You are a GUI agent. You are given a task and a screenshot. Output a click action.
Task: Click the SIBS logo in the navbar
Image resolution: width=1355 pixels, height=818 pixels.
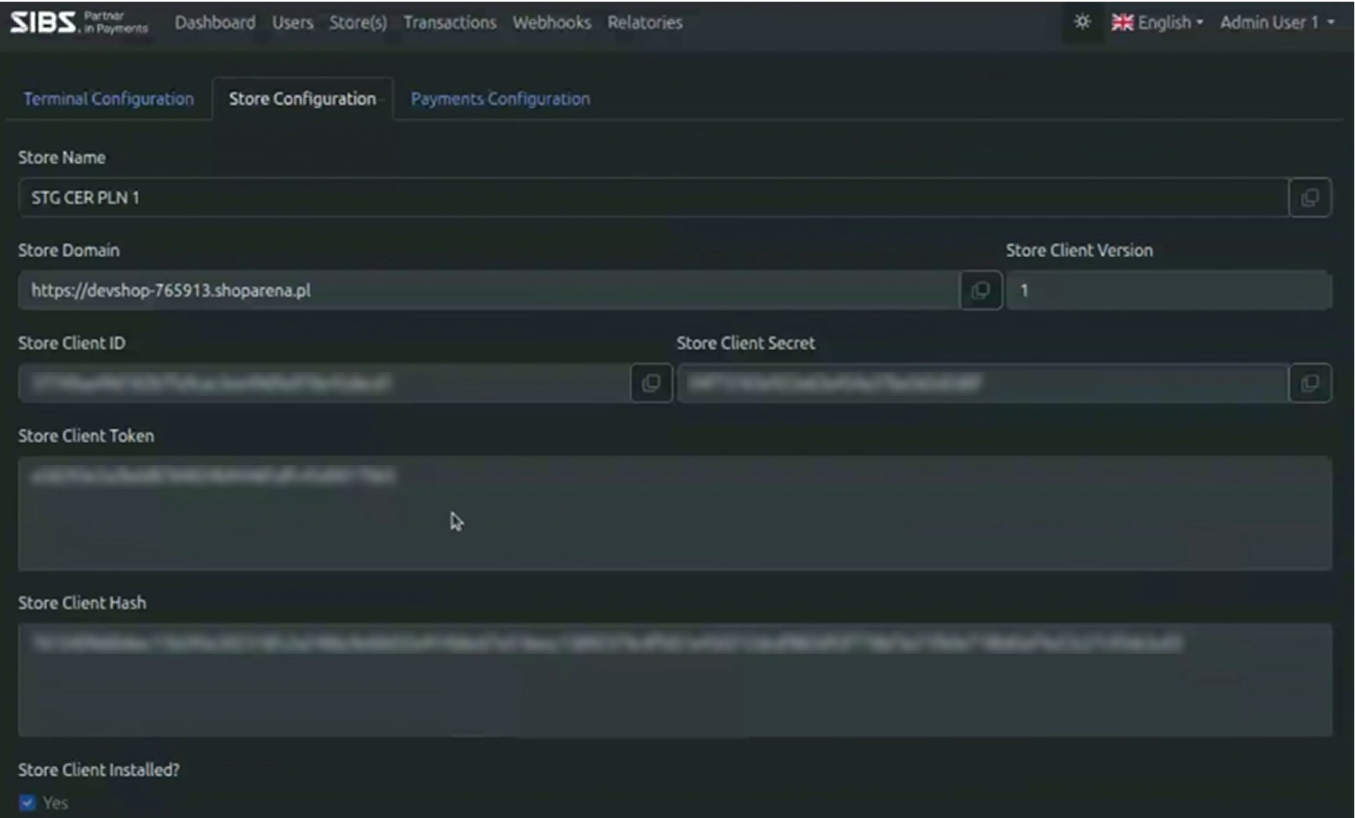coord(78,22)
